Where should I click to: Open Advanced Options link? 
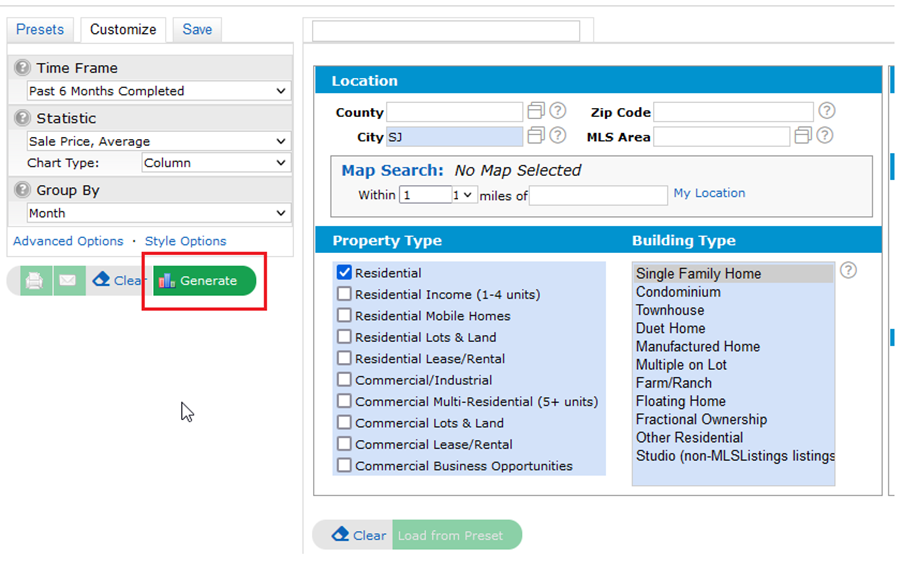[x=68, y=241]
